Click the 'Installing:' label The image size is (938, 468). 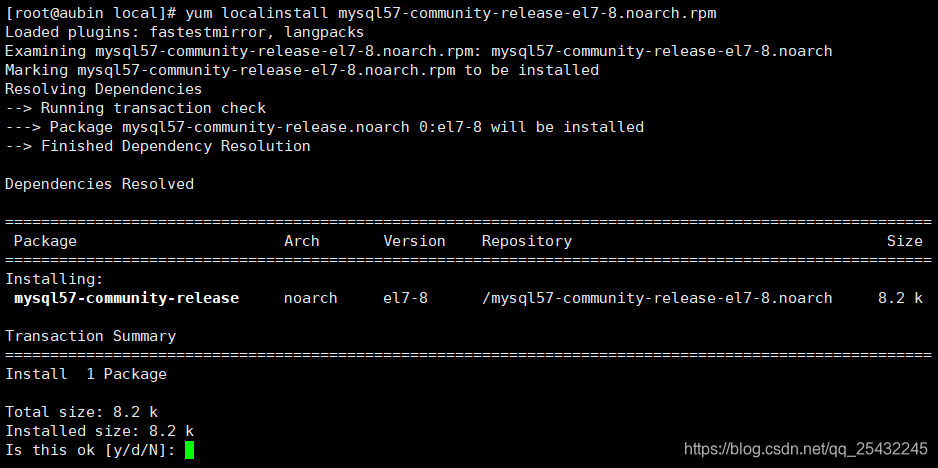coord(54,279)
